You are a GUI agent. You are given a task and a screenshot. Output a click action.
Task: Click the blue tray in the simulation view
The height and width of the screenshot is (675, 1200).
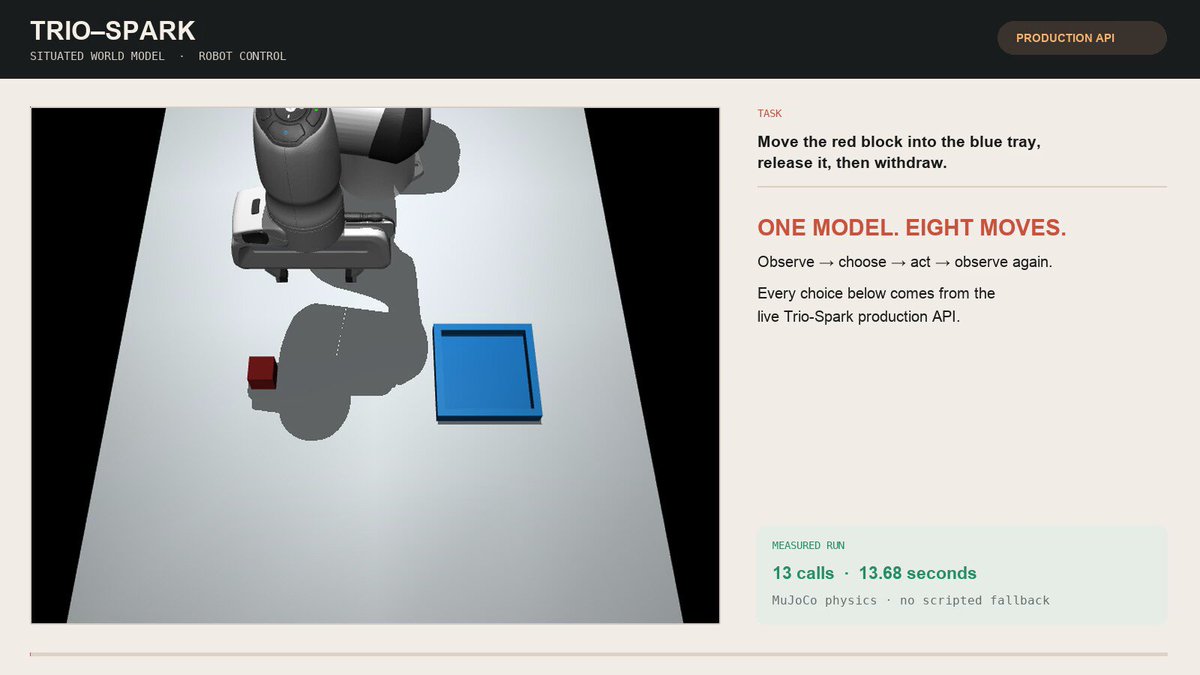pyautogui.click(x=488, y=372)
